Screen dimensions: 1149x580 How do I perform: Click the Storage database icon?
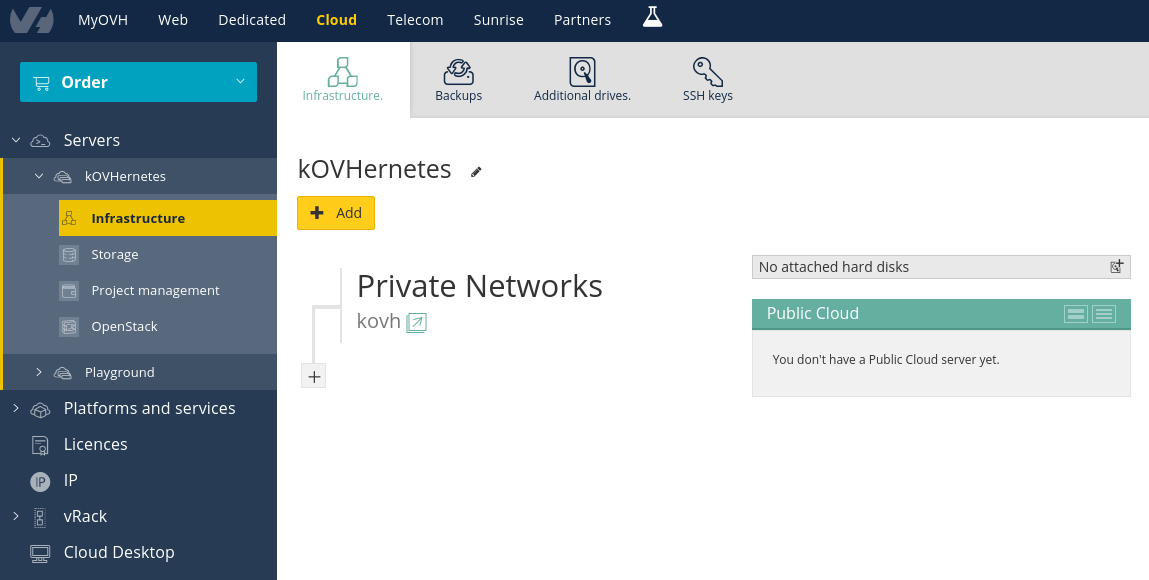(69, 255)
